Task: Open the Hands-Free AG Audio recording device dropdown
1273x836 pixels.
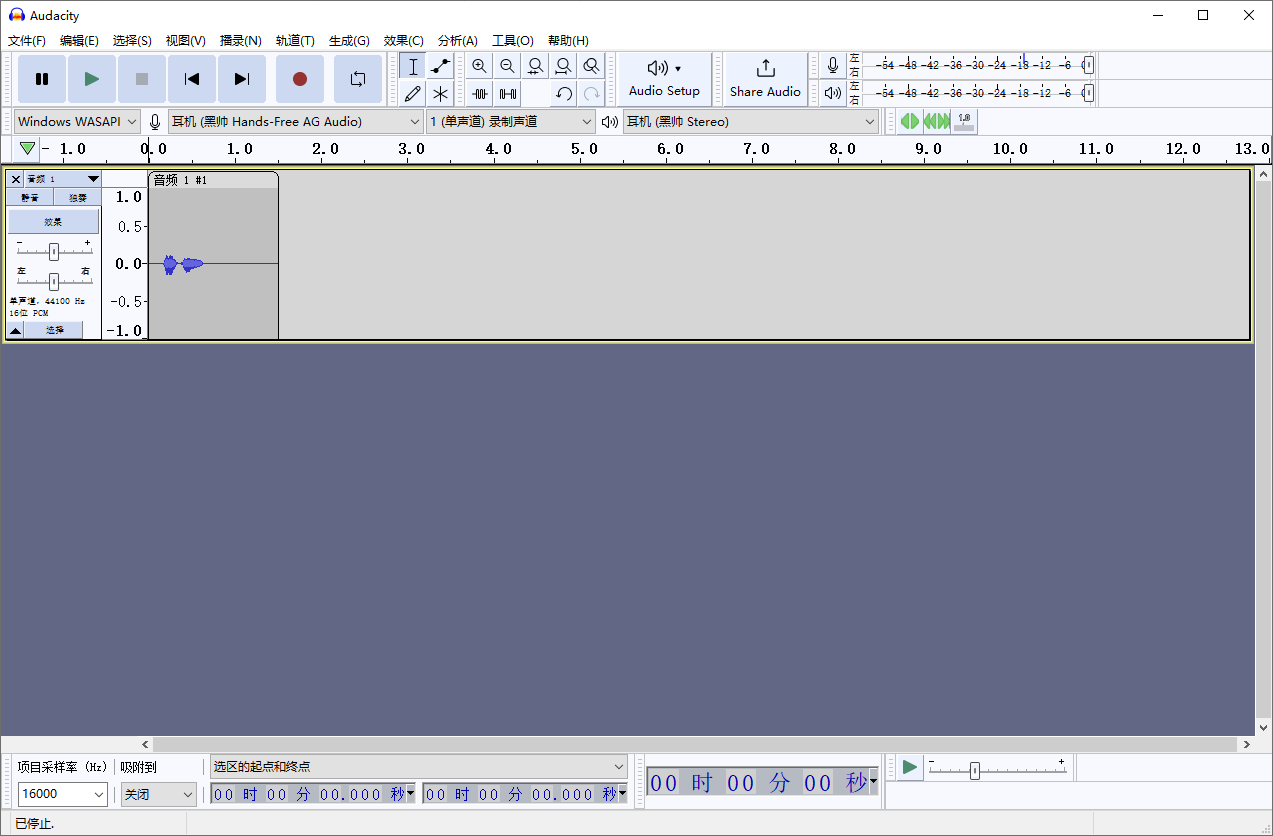Action: point(296,122)
